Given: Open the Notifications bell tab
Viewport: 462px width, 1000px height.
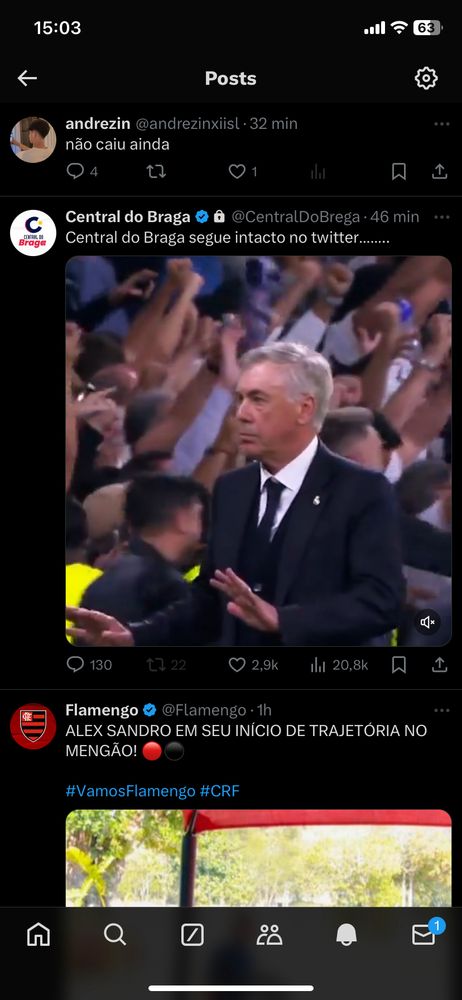Looking at the screenshot, I should [346, 934].
